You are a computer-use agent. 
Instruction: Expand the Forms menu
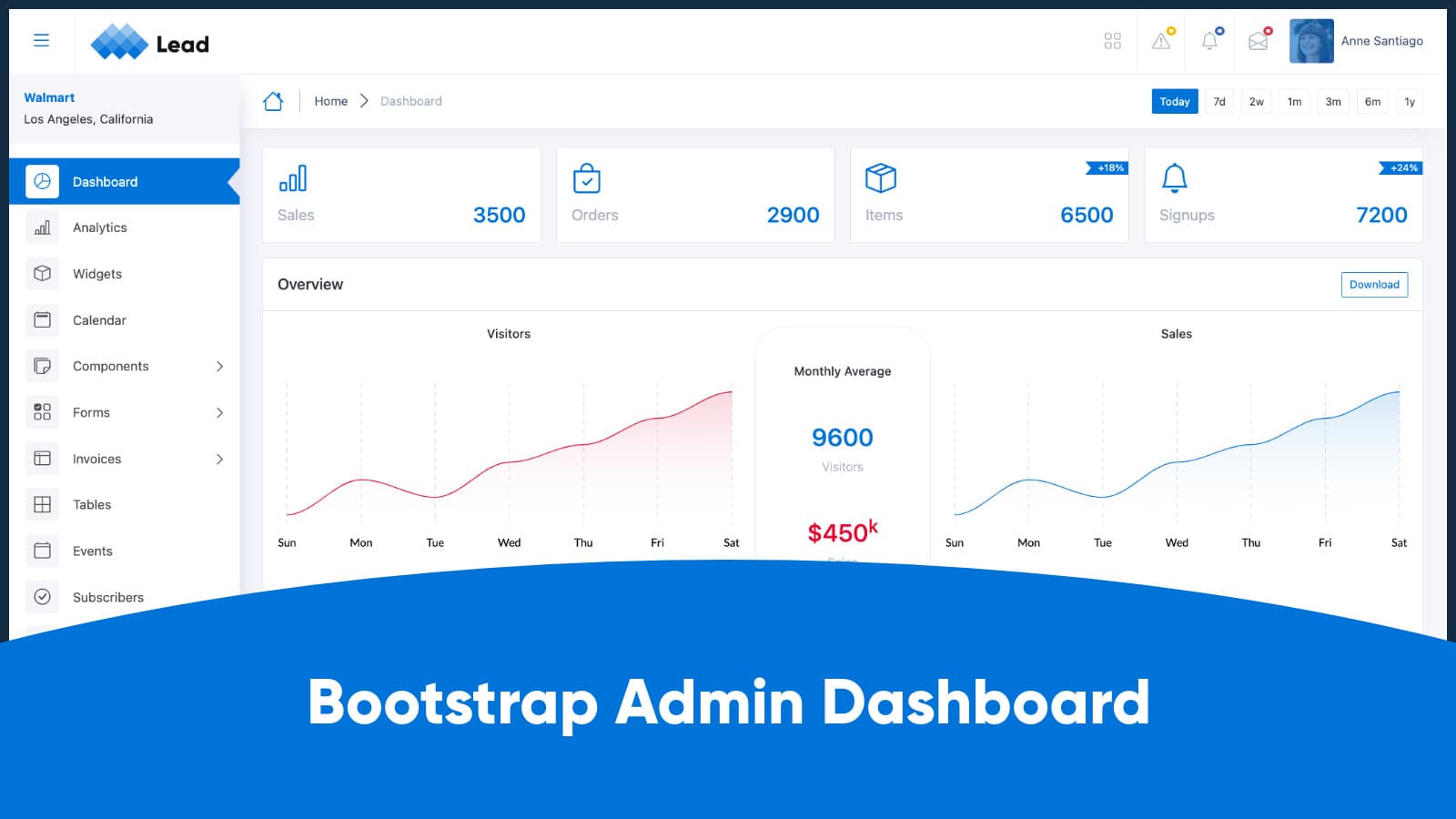(90, 412)
